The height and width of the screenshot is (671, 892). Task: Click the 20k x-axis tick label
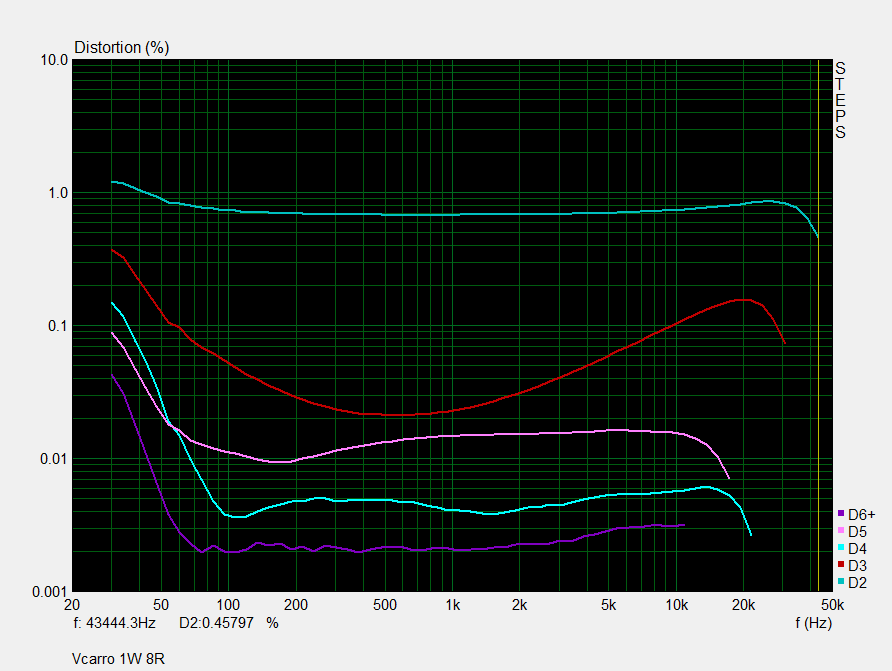pos(744,605)
